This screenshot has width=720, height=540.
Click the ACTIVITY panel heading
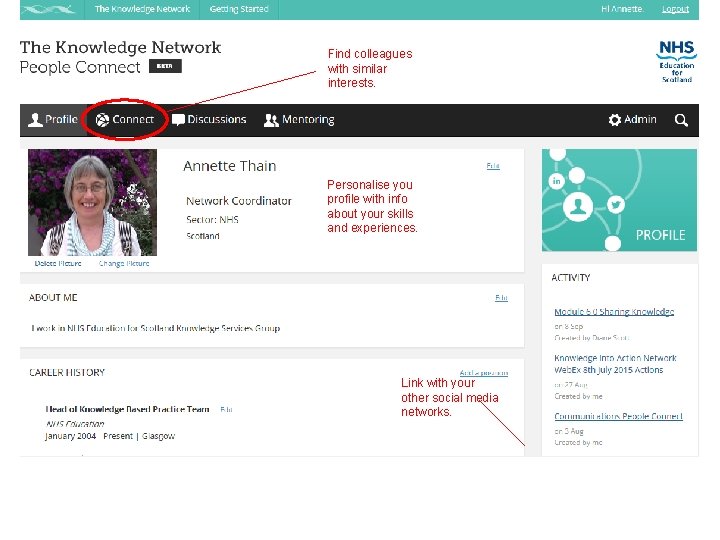[x=571, y=278]
